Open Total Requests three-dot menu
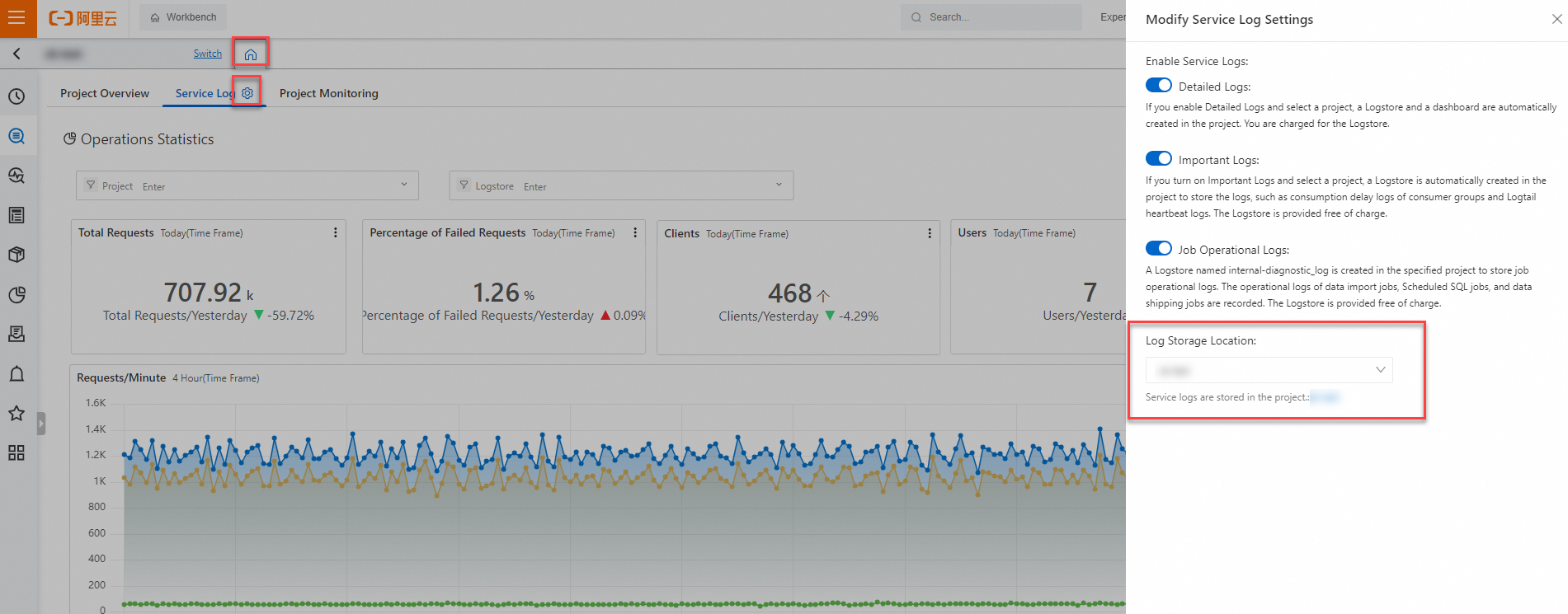The height and width of the screenshot is (614, 1568). tap(335, 233)
